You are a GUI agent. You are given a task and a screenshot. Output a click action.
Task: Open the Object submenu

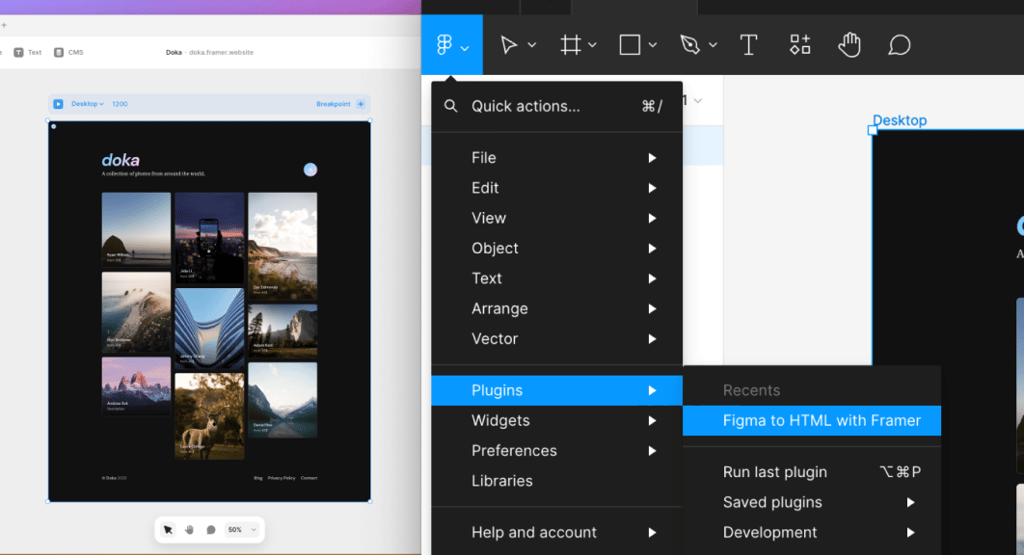point(557,248)
